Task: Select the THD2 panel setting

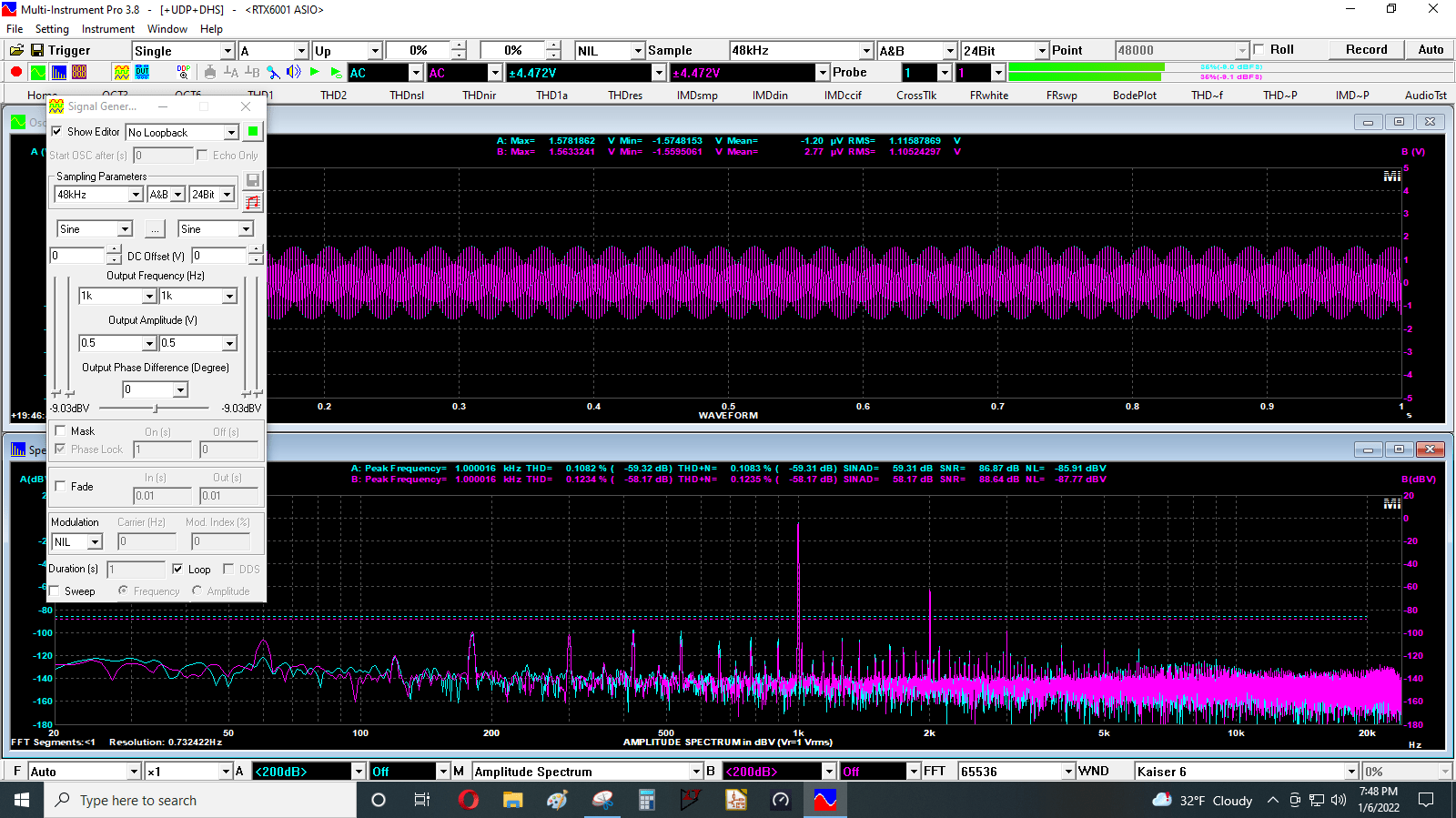Action: [333, 95]
